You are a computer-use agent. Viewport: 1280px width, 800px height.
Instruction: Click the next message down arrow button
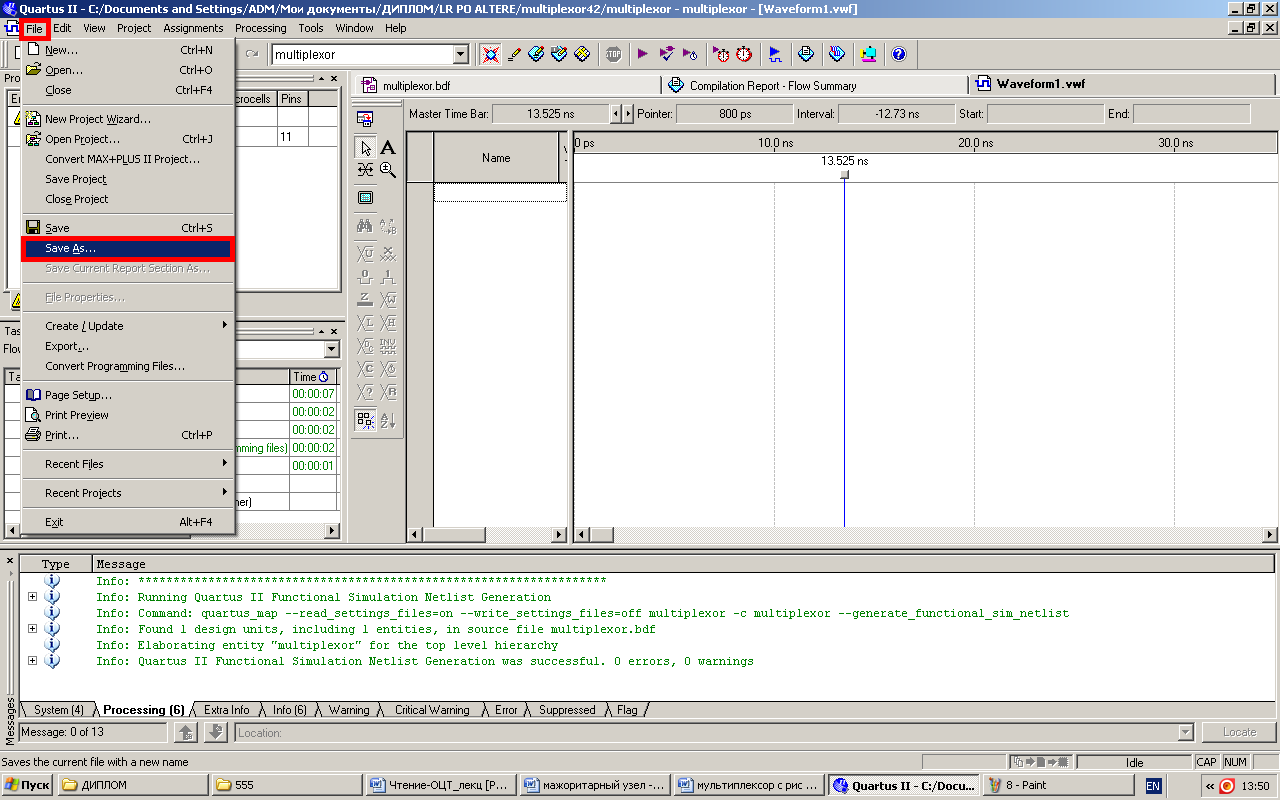[216, 733]
